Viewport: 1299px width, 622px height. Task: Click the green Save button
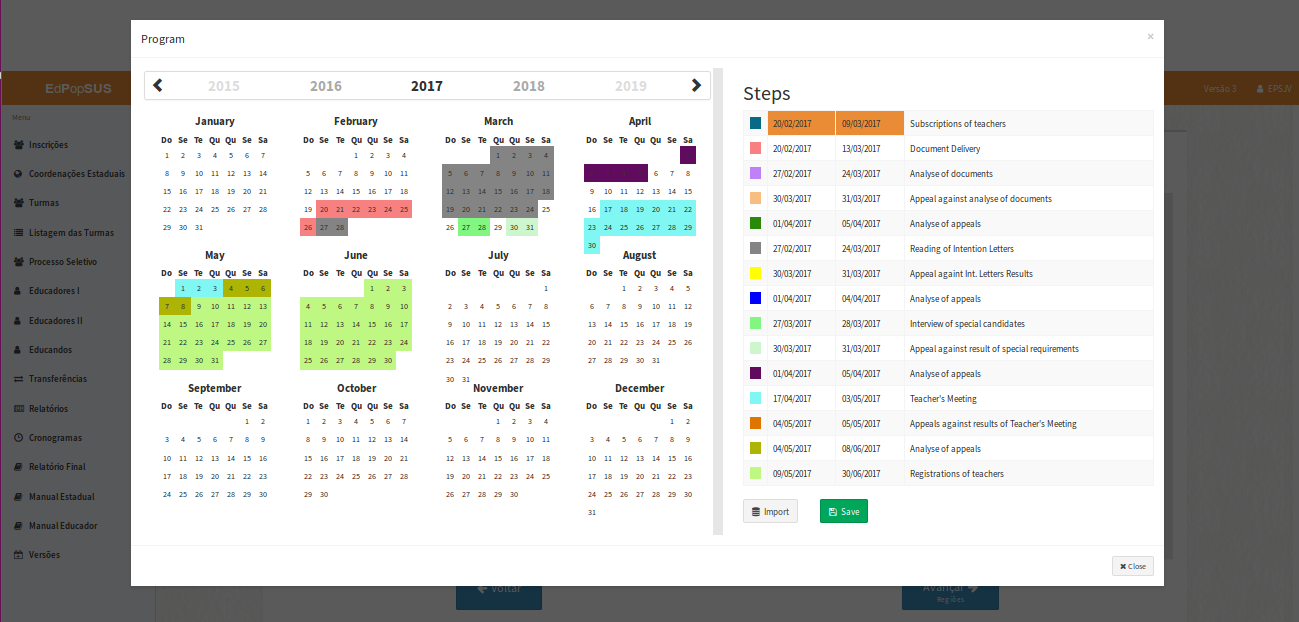coord(844,511)
